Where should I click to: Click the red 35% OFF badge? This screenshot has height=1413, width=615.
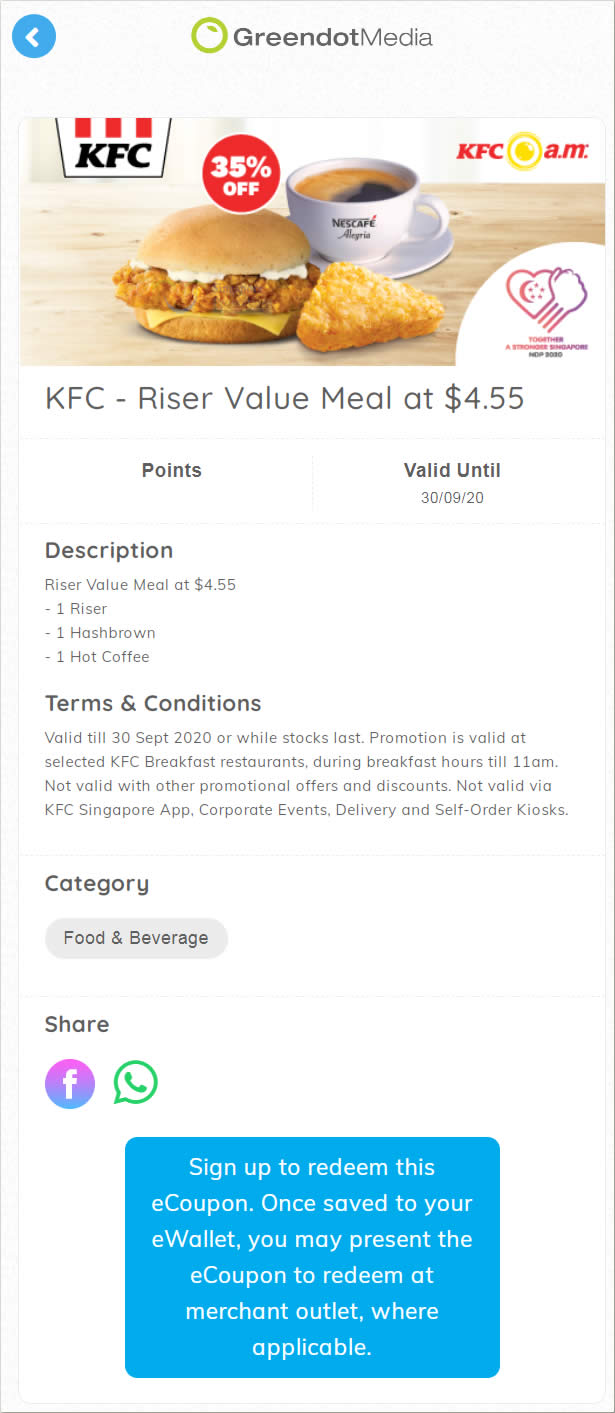(x=241, y=172)
